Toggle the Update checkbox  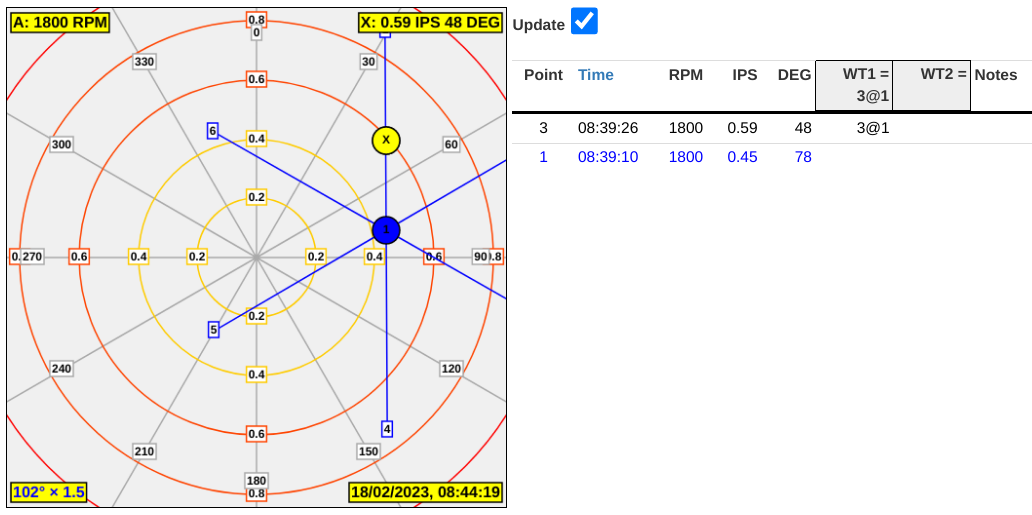click(584, 21)
